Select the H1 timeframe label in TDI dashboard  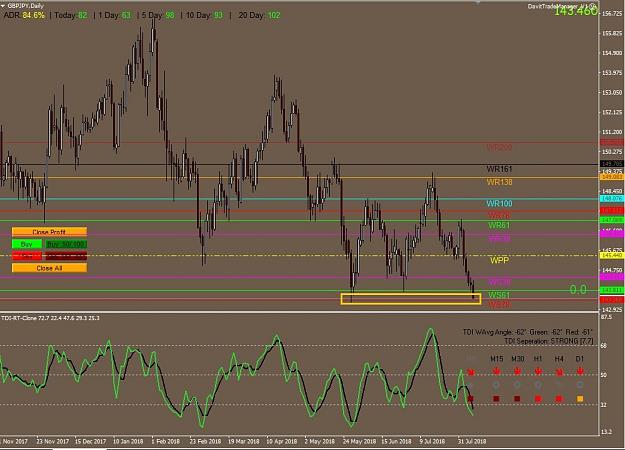[x=538, y=359]
